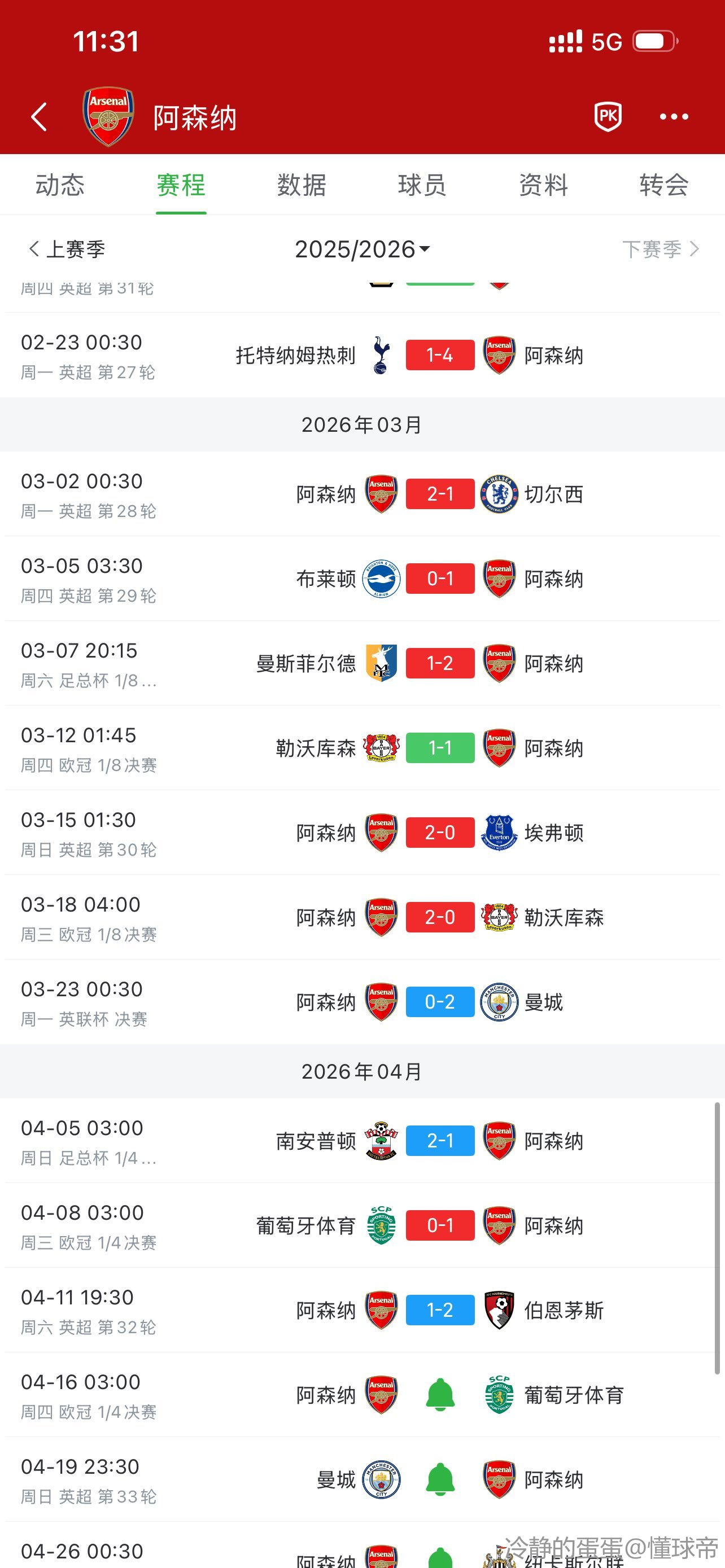This screenshot has width=725, height=1568.
Task: Switch to the 数据 tab
Action: [302, 185]
